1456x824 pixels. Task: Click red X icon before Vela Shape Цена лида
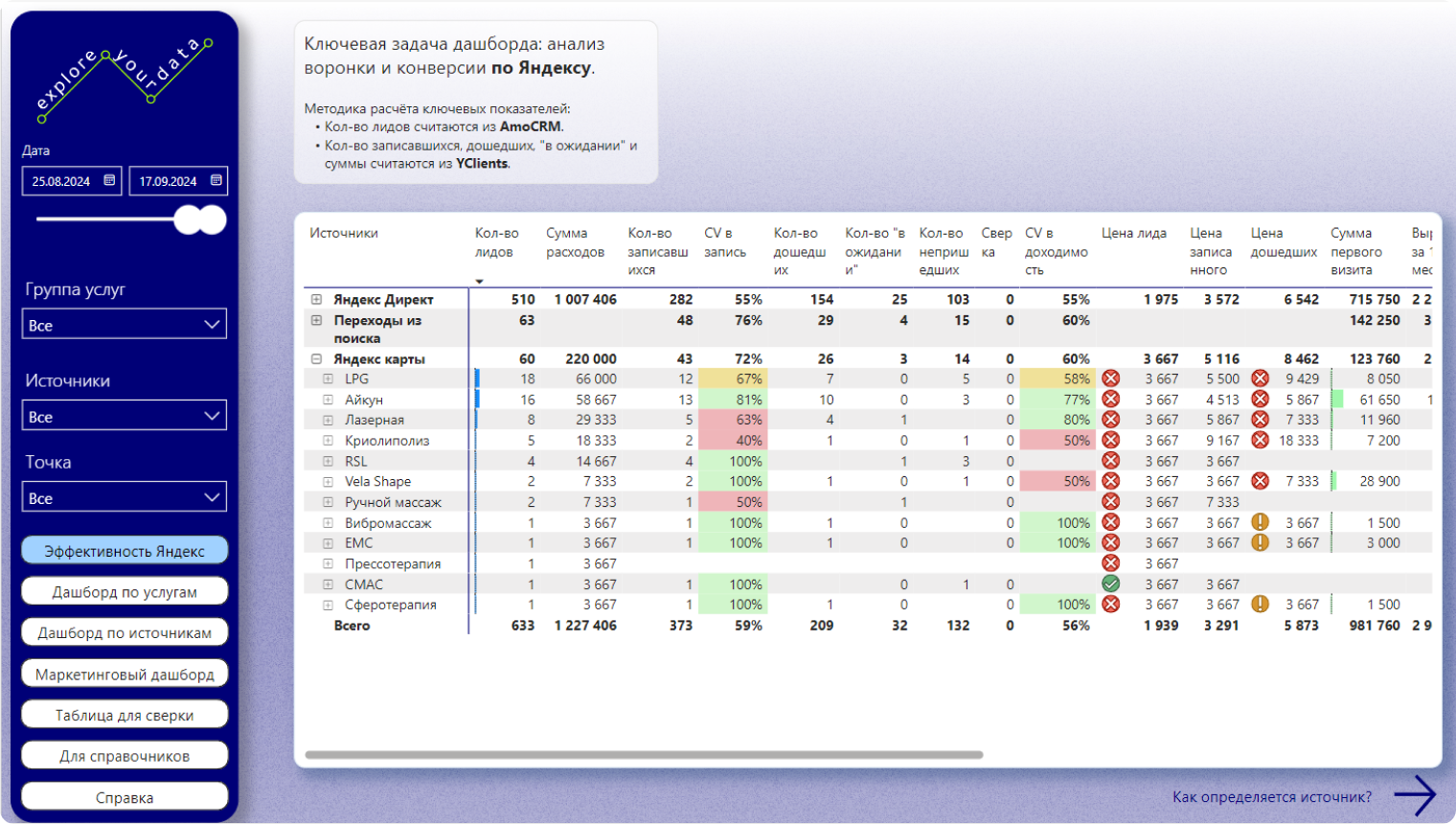click(1111, 481)
